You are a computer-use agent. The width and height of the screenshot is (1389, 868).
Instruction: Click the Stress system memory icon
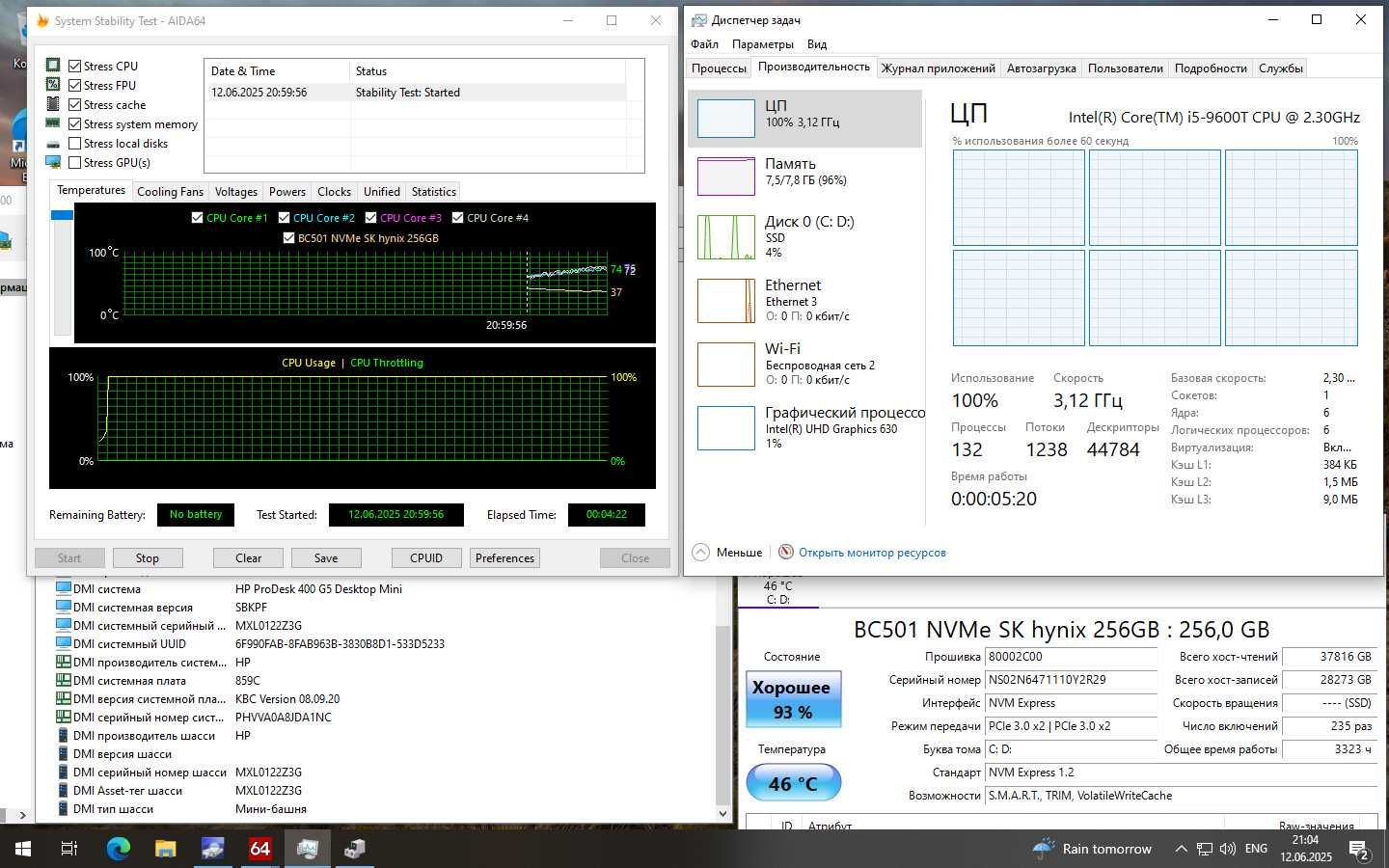point(53,123)
